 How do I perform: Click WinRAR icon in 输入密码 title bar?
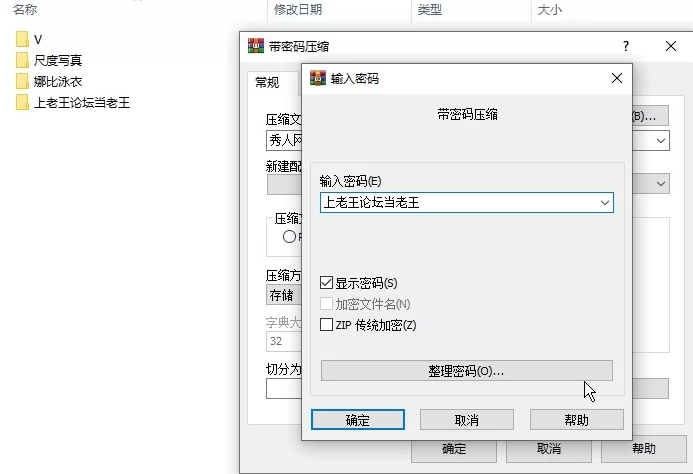[x=318, y=78]
